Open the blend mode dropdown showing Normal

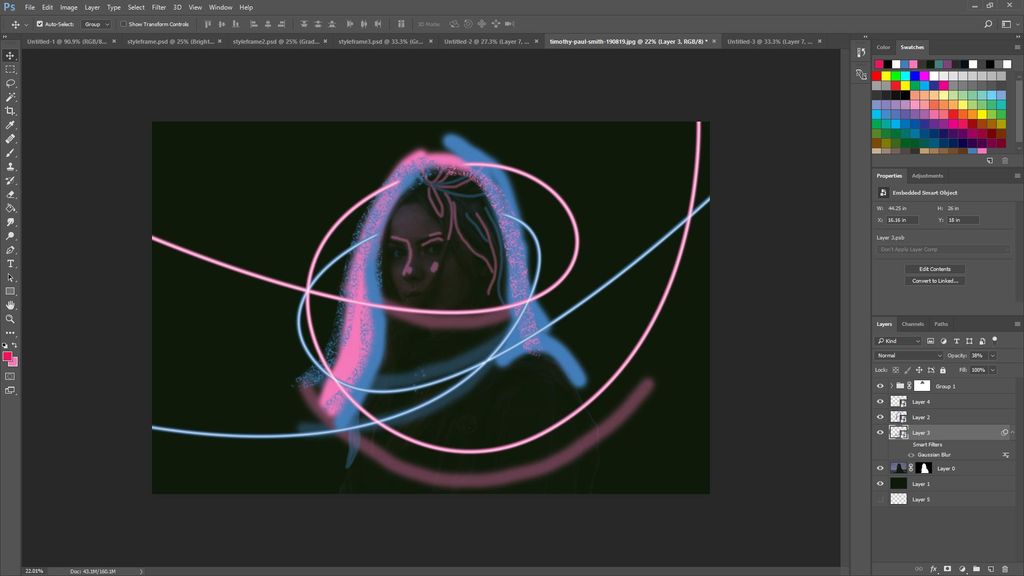(x=905, y=355)
